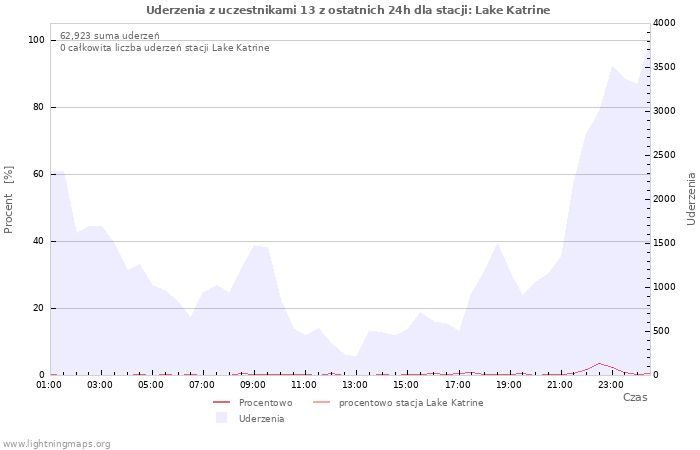Select the 13:00 time tick label
Image resolution: width=700 pixels, height=450 pixels.
[x=356, y=384]
